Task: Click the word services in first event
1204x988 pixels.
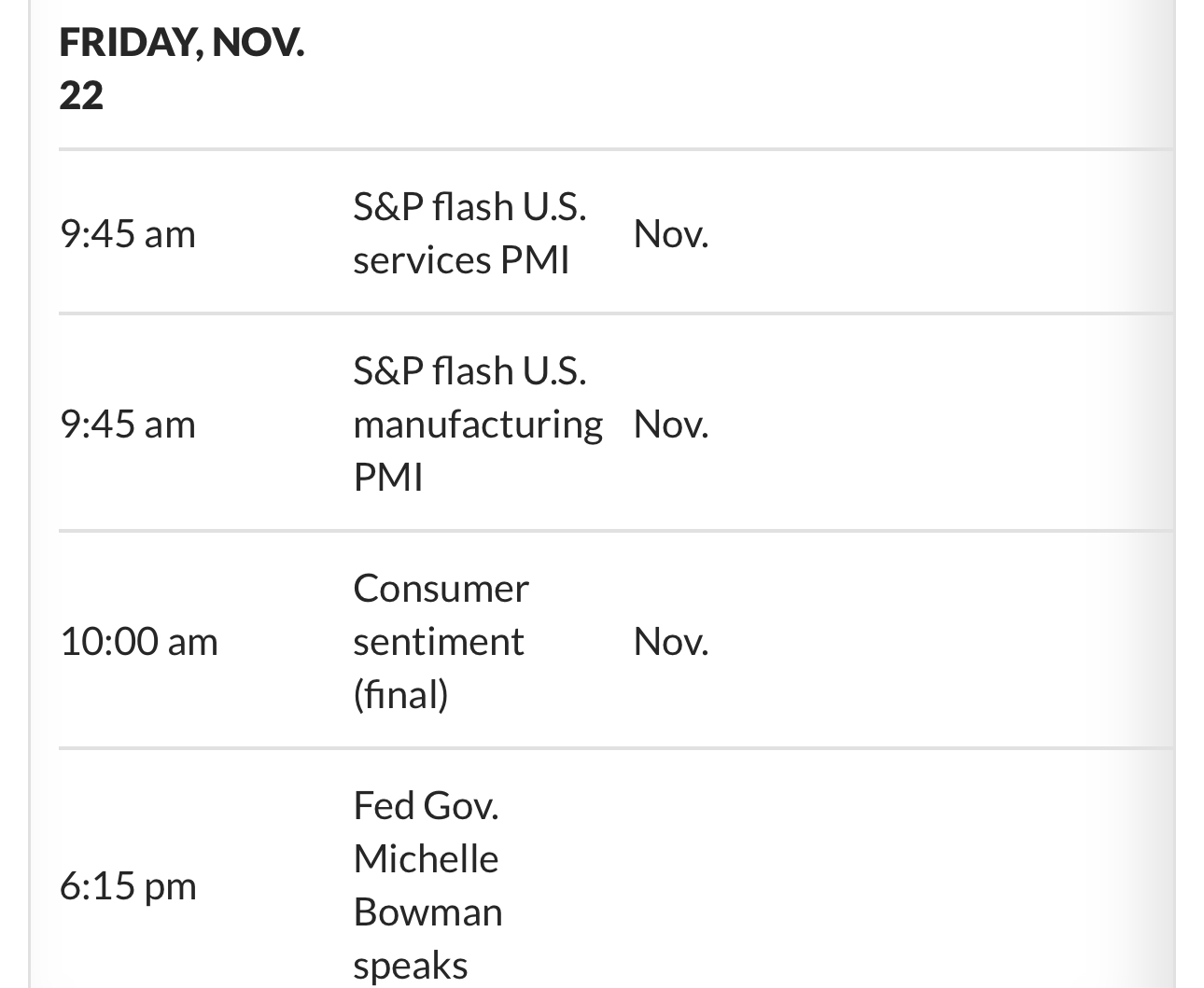Action: 421,260
